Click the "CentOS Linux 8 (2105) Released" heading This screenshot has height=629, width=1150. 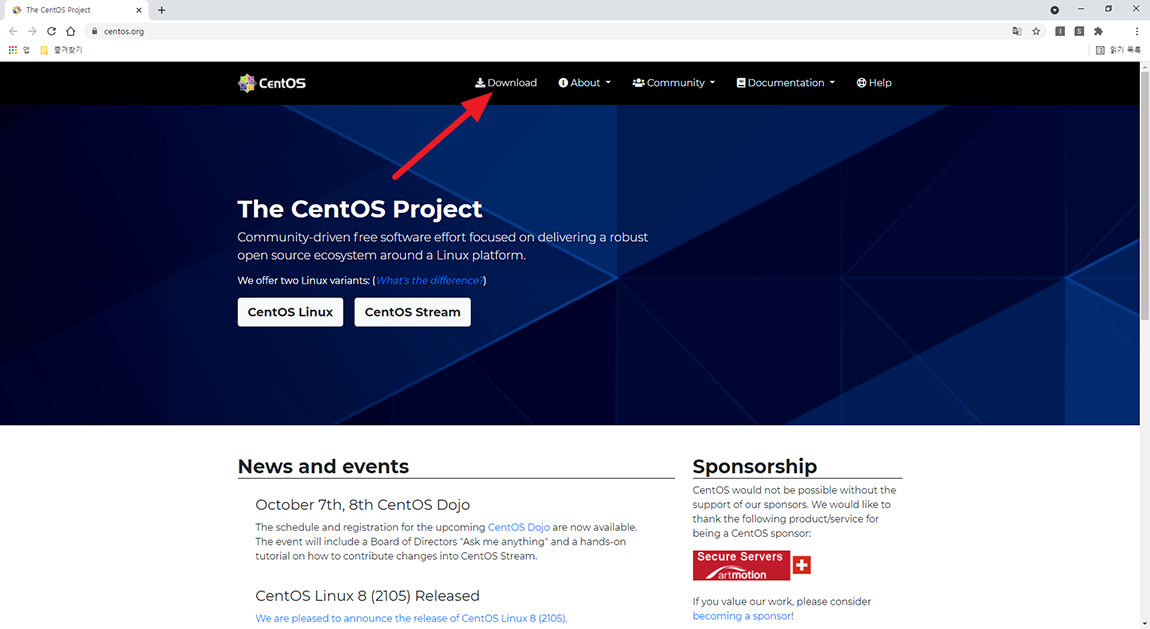tap(367, 596)
